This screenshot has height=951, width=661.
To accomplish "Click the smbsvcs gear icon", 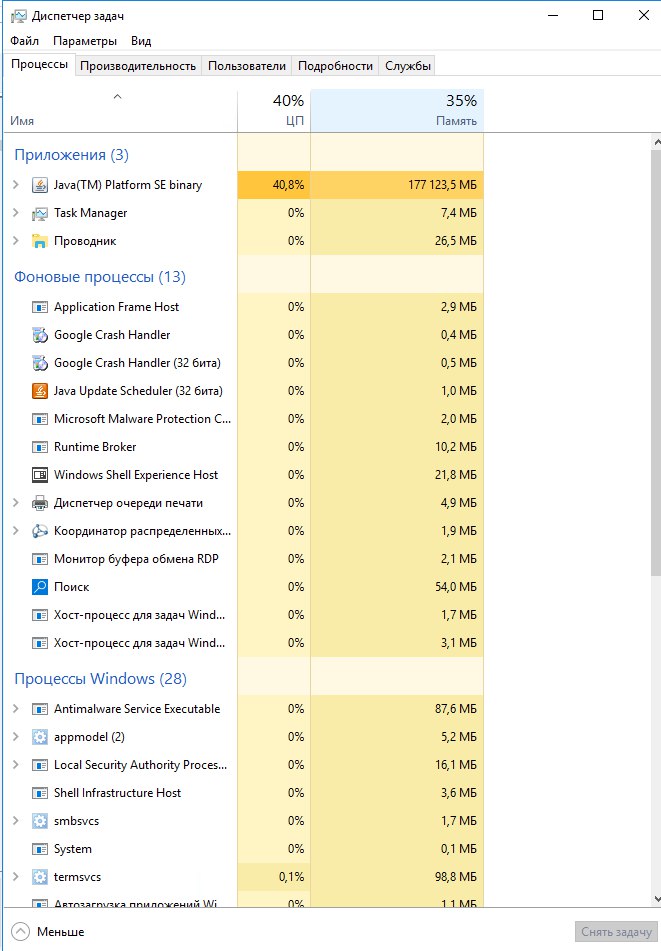I will [39, 821].
